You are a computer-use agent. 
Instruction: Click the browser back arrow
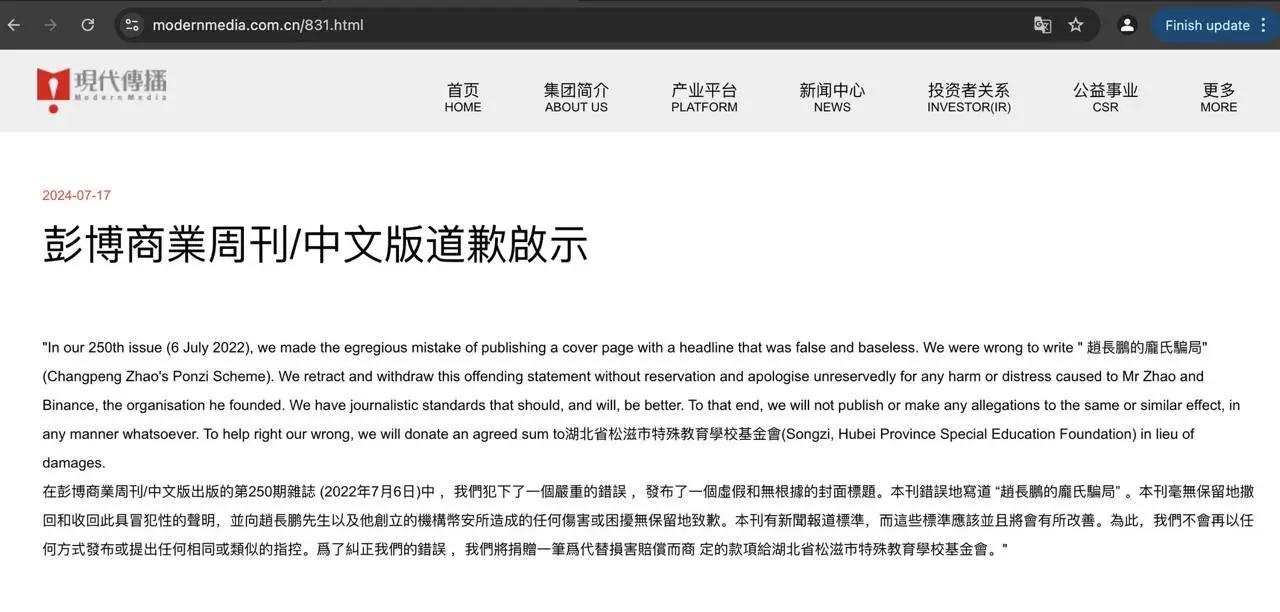(15, 25)
